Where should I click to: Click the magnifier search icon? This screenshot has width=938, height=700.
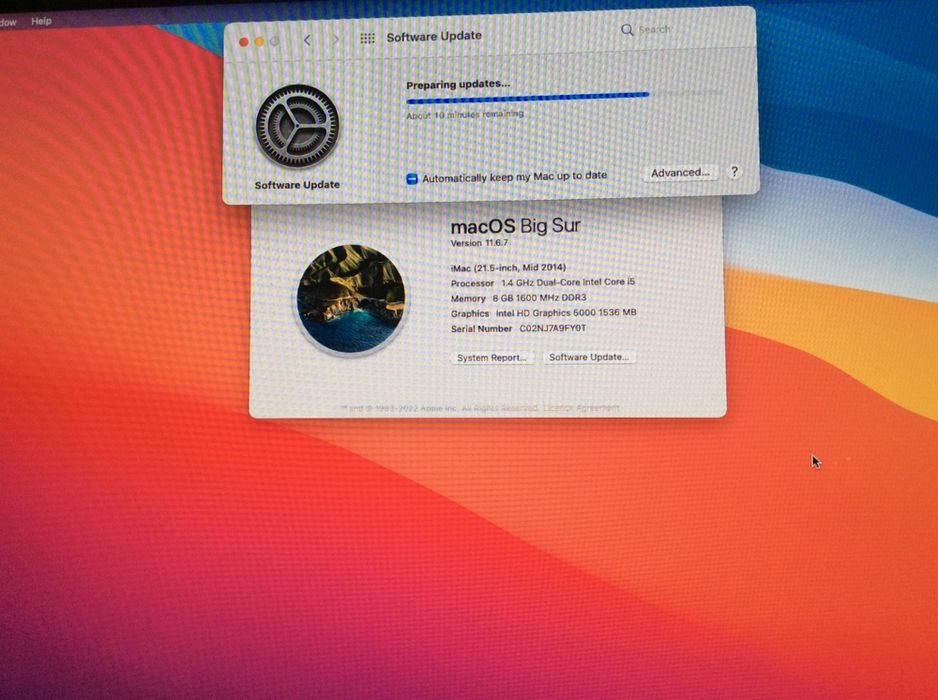pos(627,30)
